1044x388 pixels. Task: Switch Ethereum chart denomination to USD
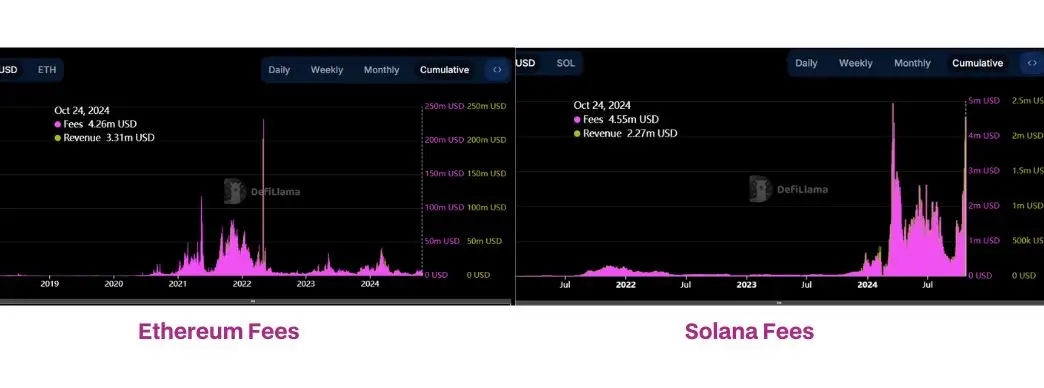9,70
